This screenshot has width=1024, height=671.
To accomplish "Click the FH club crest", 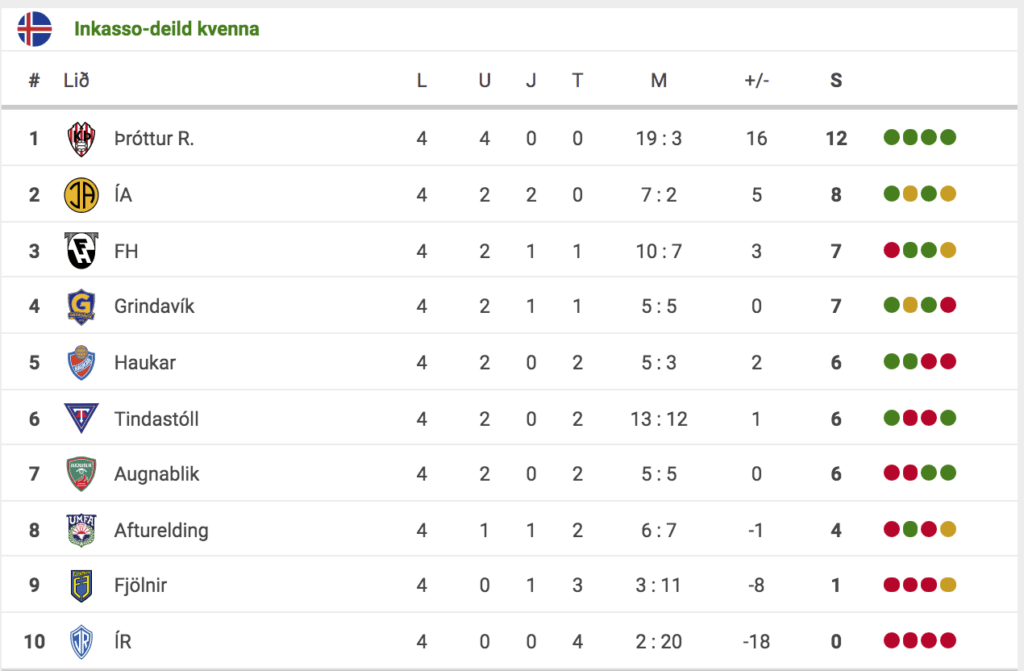I will coord(81,250).
